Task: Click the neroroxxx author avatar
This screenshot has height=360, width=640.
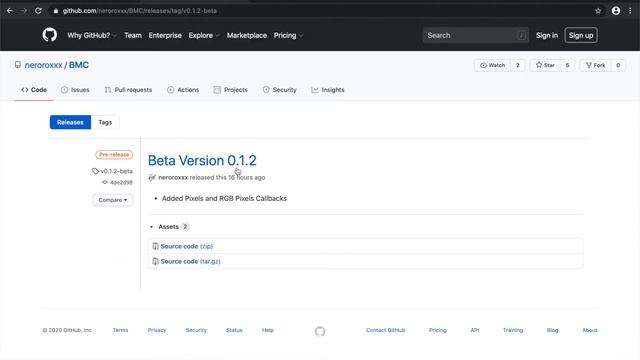Action: (152, 178)
